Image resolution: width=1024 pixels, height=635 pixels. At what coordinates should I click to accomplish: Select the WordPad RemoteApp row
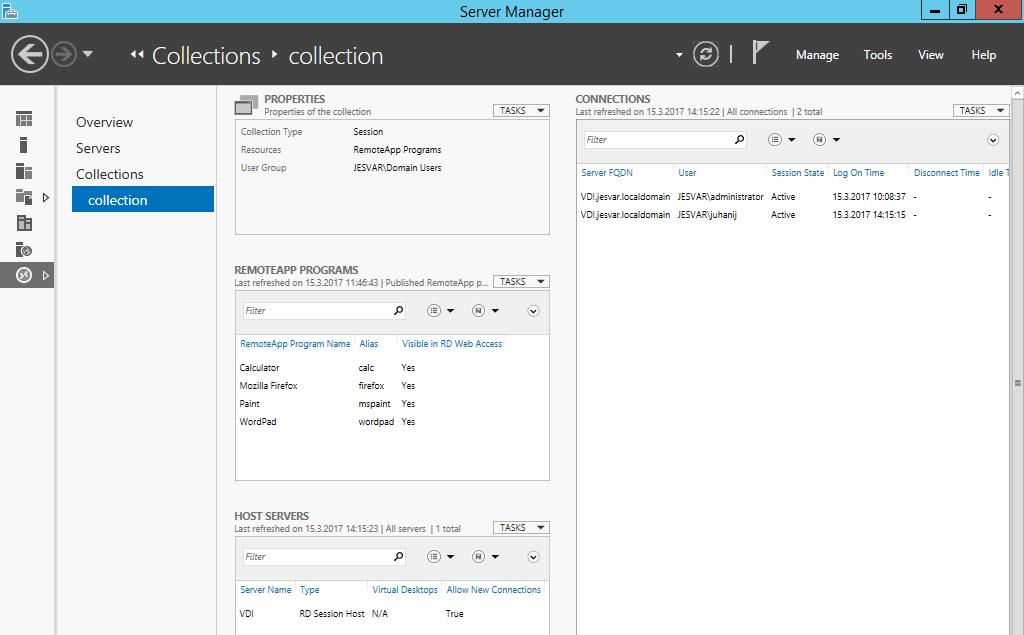(x=392, y=421)
